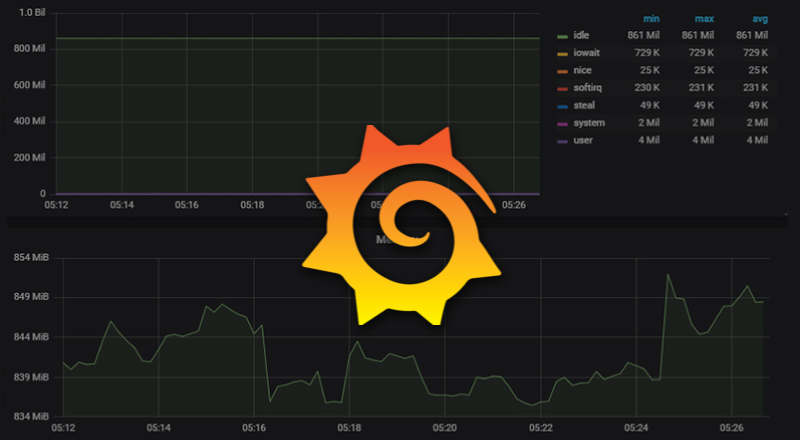Click 05:26 on the upper chart axis
The height and width of the screenshot is (440, 800).
click(513, 205)
